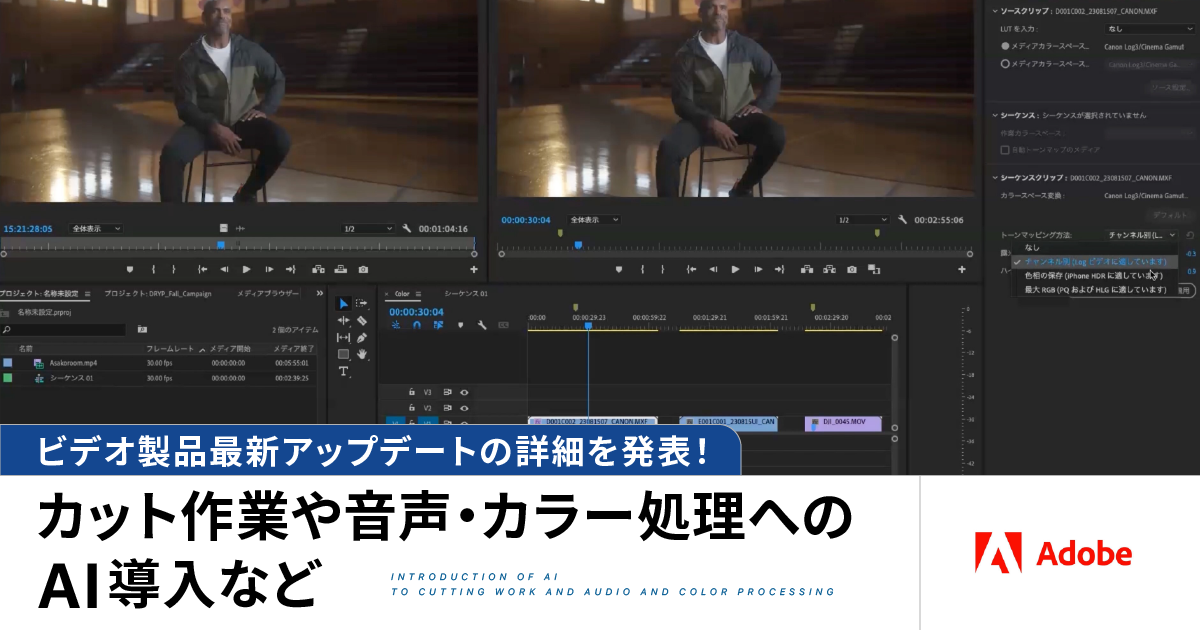
Task: Enable the Snap magnet icon in the timeline
Action: coord(417,326)
